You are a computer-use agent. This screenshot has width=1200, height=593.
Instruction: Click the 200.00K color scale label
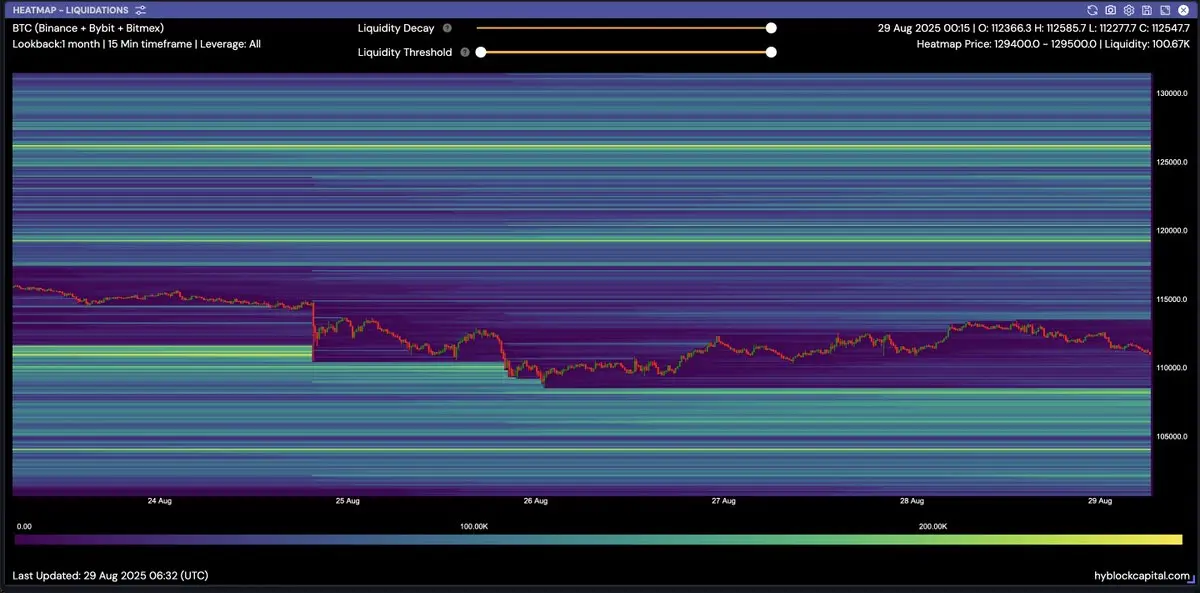tap(932, 526)
